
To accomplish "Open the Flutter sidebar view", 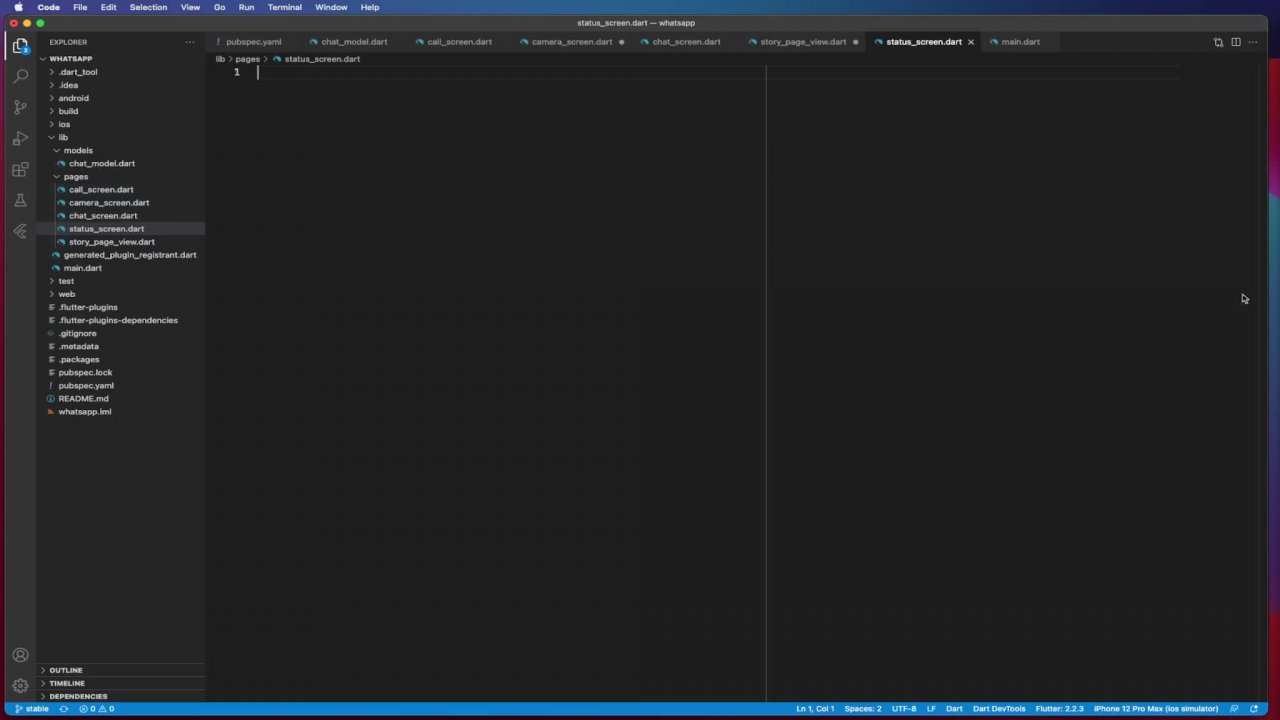I will 20,231.
